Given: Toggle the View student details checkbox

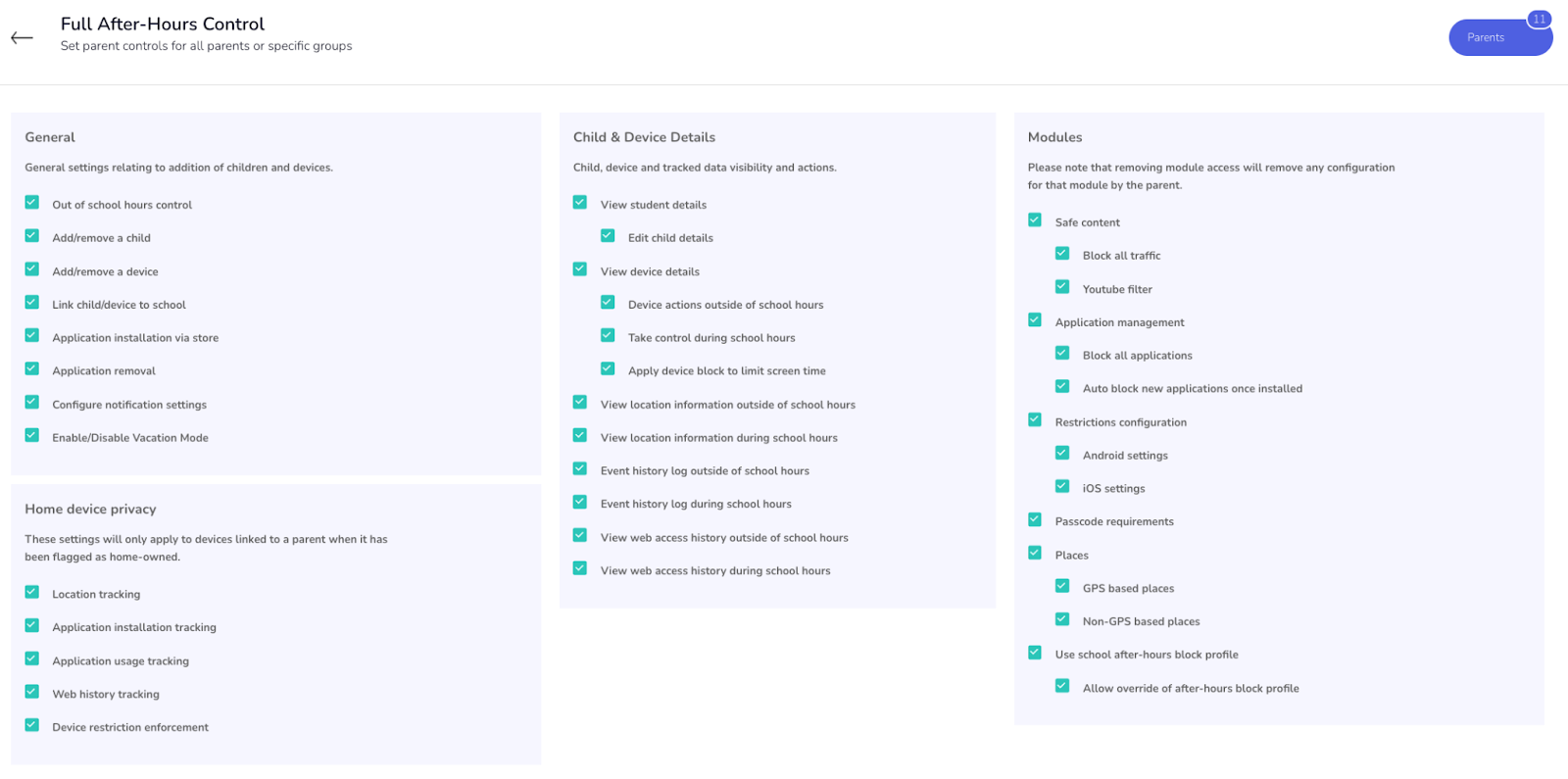Looking at the screenshot, I should click(580, 203).
